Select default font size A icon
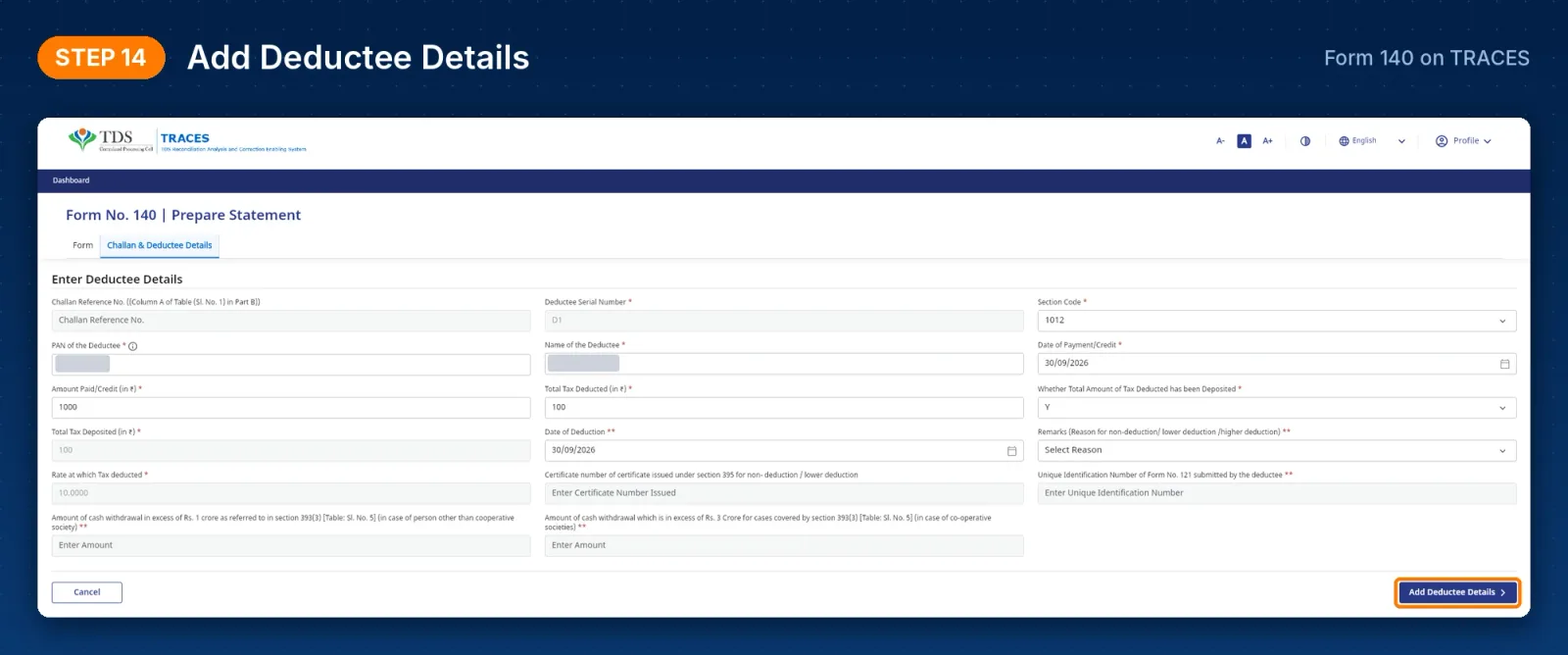This screenshot has height=655, width=1568. (x=1244, y=141)
